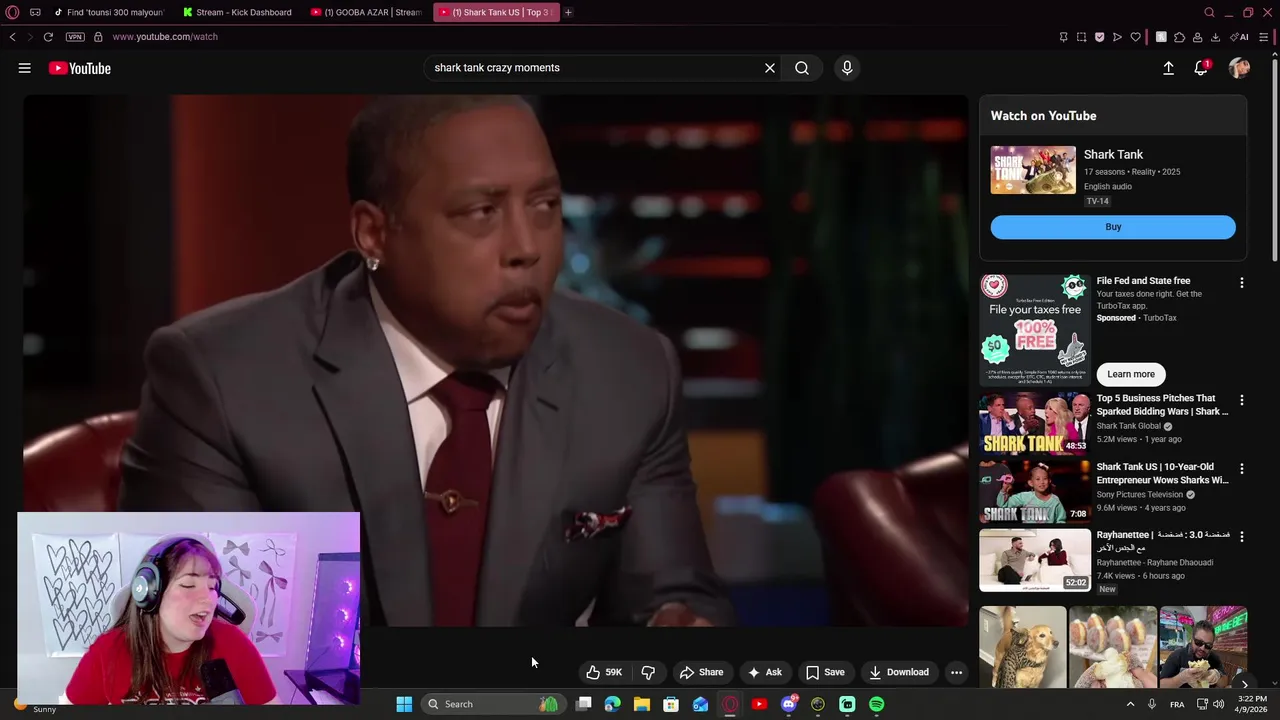Open YouTube notifications bell
The height and width of the screenshot is (720, 1280).
click(1201, 68)
